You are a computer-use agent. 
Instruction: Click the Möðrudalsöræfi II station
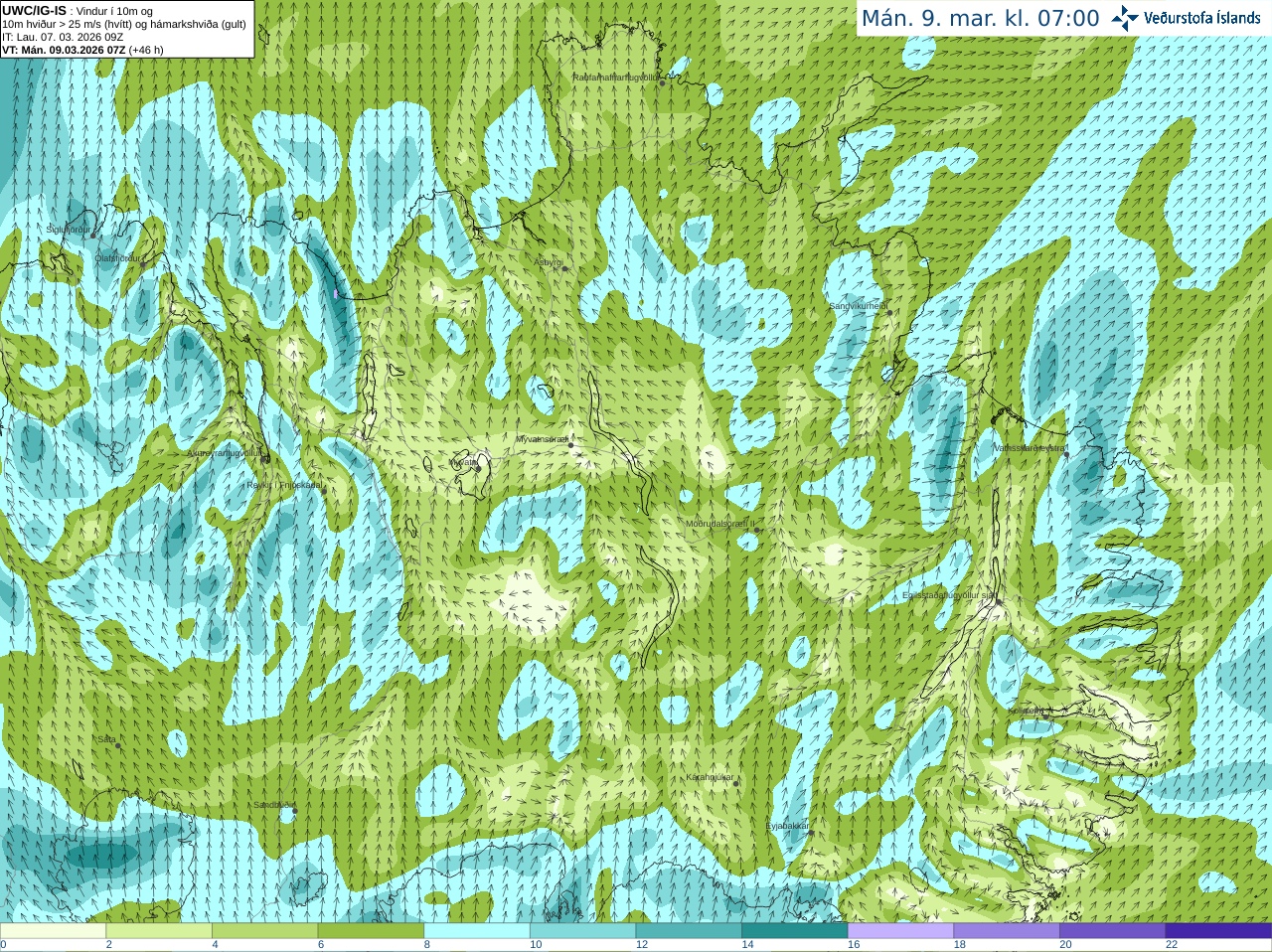coord(757,530)
